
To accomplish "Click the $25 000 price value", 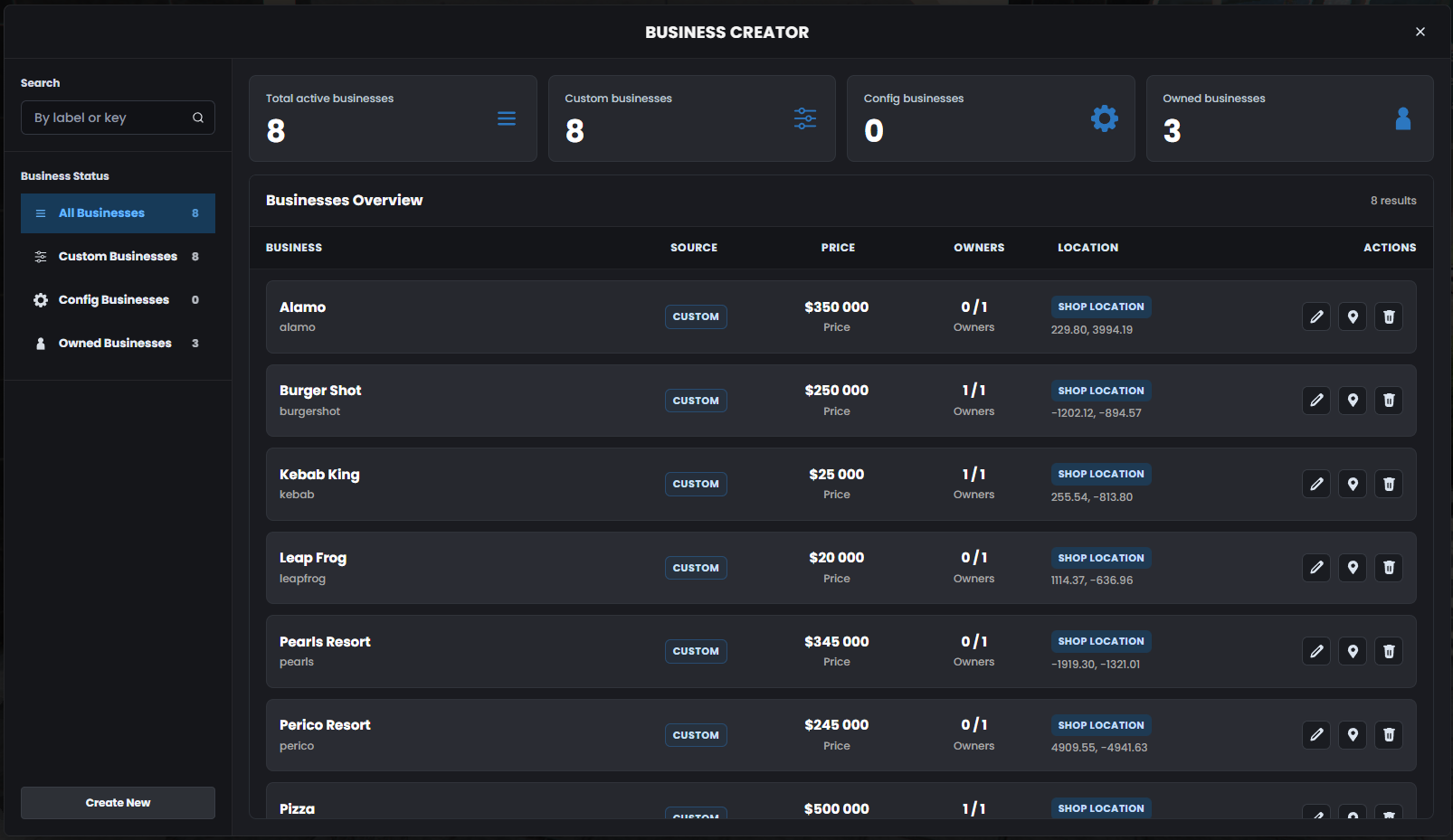I will point(837,475).
